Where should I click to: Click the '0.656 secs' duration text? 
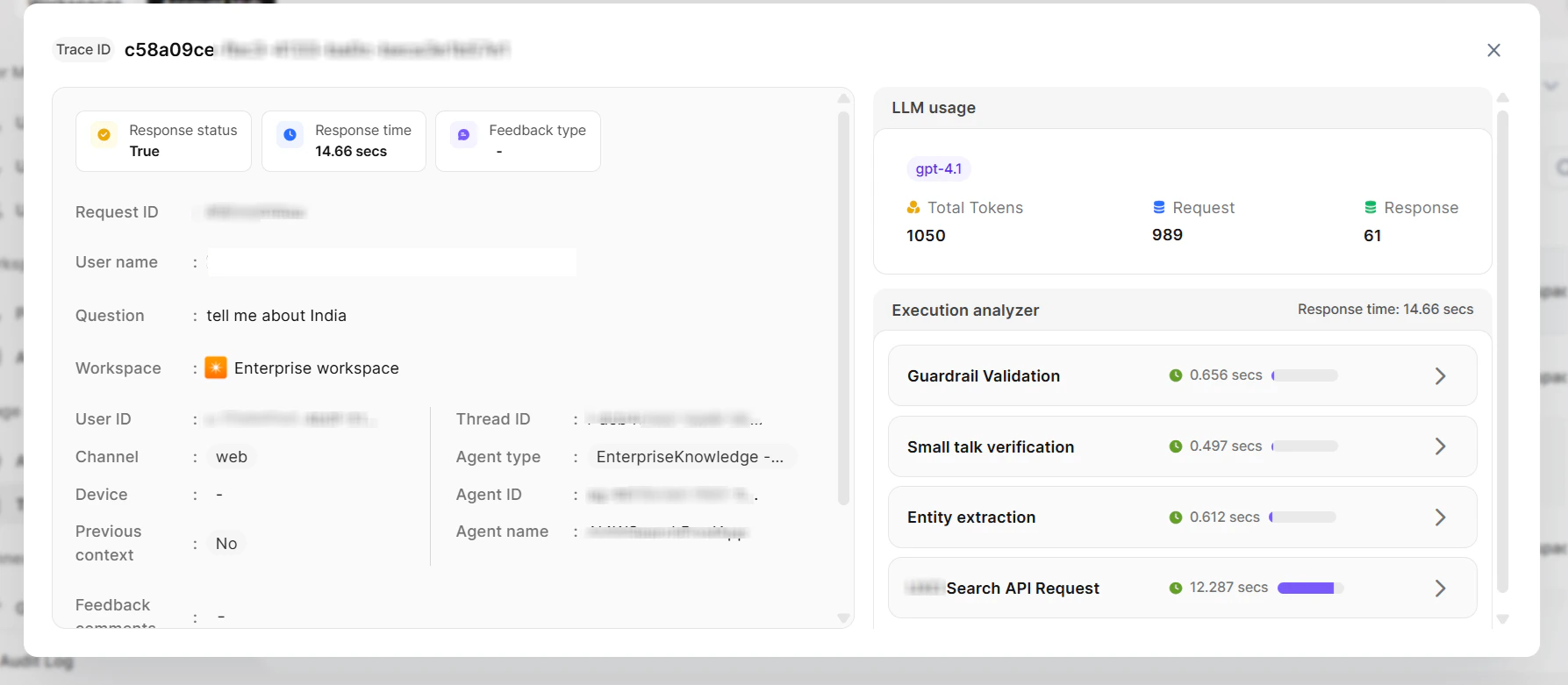[x=1226, y=375]
